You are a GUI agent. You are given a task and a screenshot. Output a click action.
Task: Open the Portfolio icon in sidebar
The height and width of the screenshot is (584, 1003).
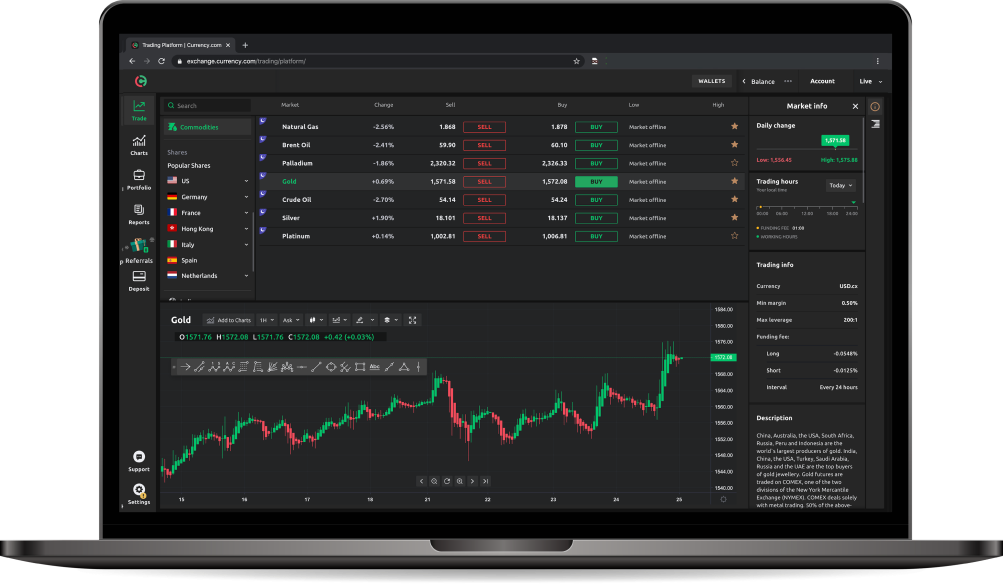coord(139,179)
